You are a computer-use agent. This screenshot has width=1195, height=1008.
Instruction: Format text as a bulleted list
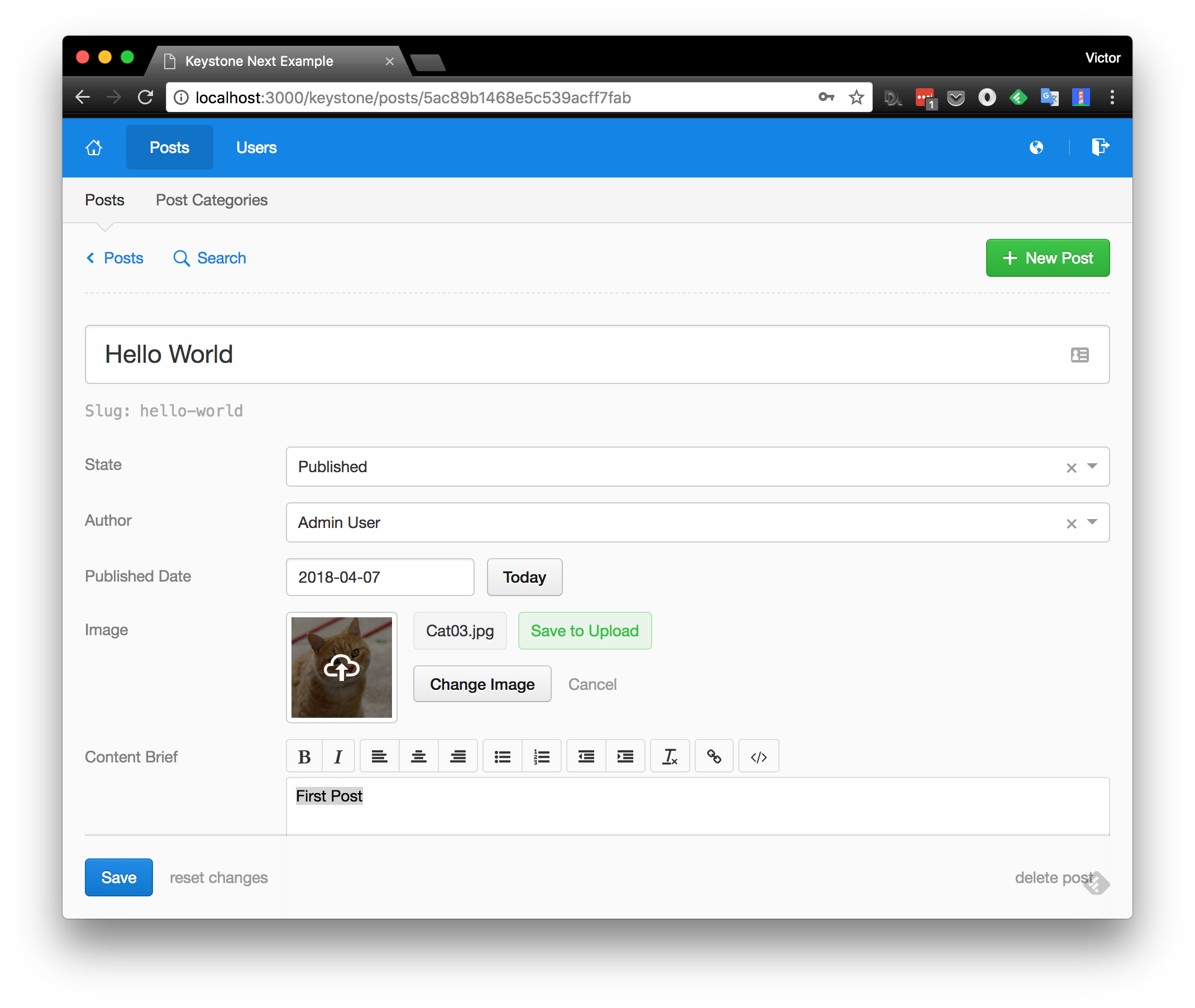tap(502, 755)
